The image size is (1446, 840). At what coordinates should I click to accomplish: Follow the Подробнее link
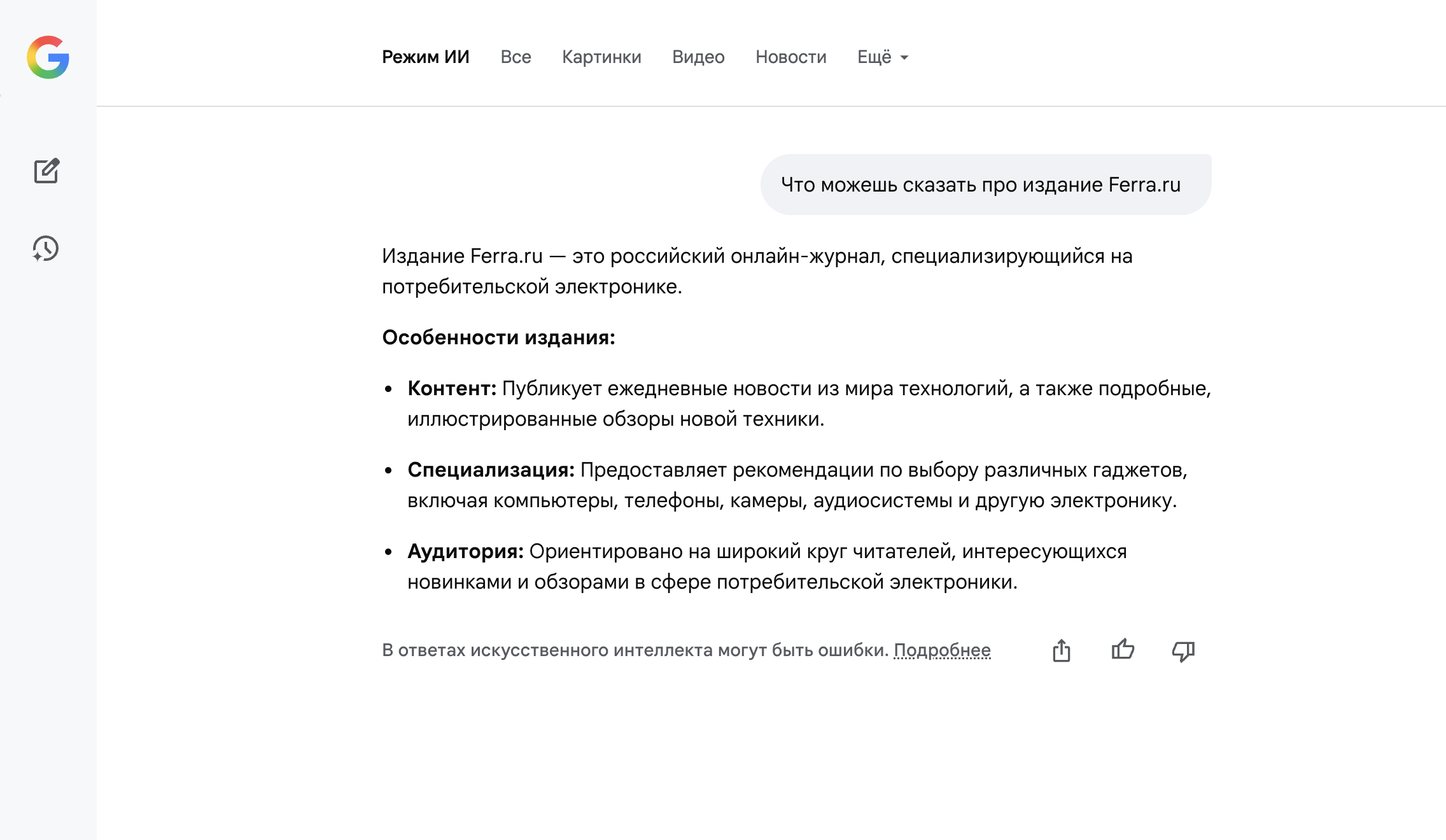(x=942, y=650)
